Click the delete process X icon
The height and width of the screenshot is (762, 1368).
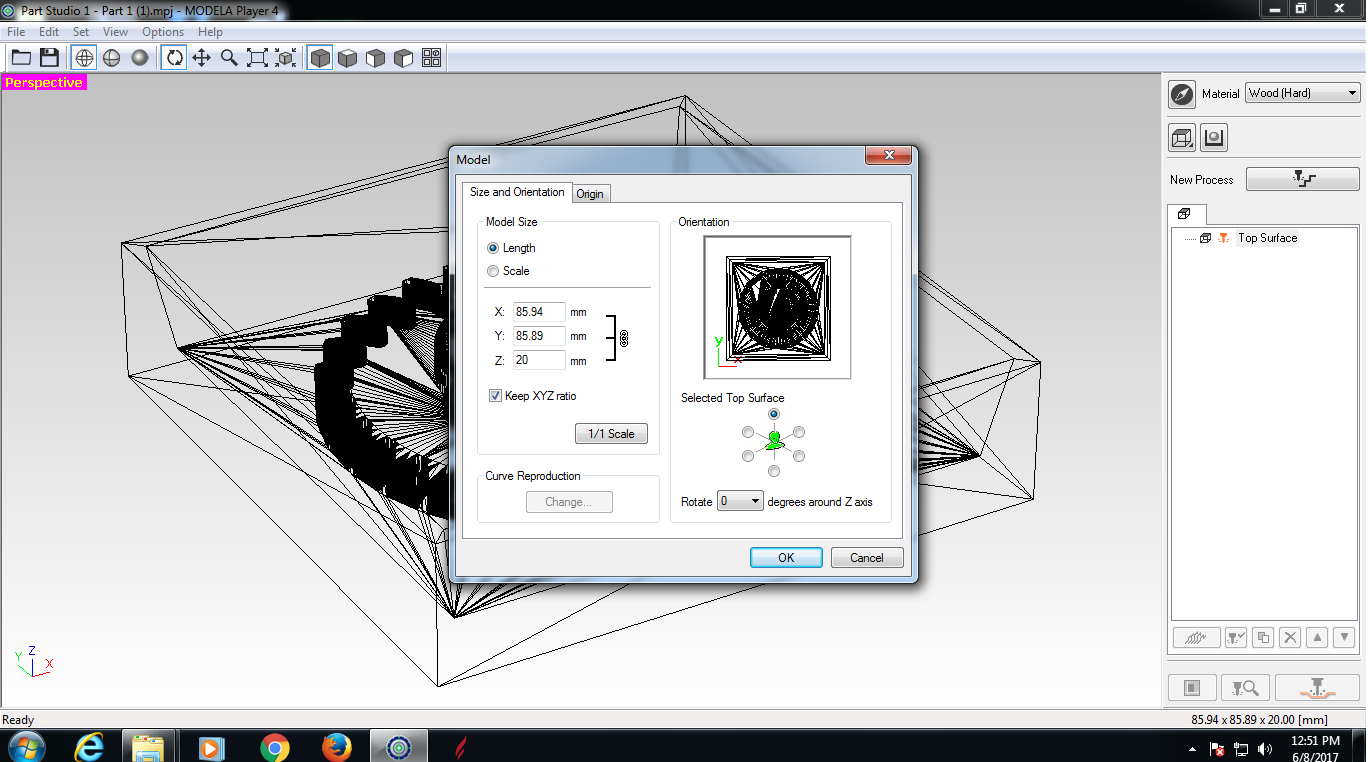click(1290, 637)
